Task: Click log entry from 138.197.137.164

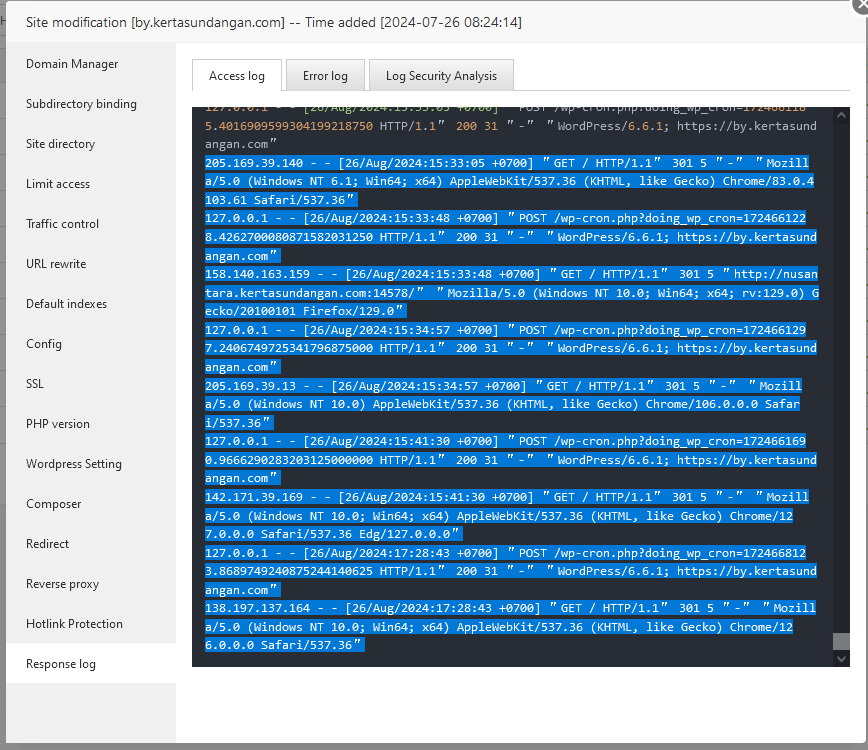Action: point(510,627)
